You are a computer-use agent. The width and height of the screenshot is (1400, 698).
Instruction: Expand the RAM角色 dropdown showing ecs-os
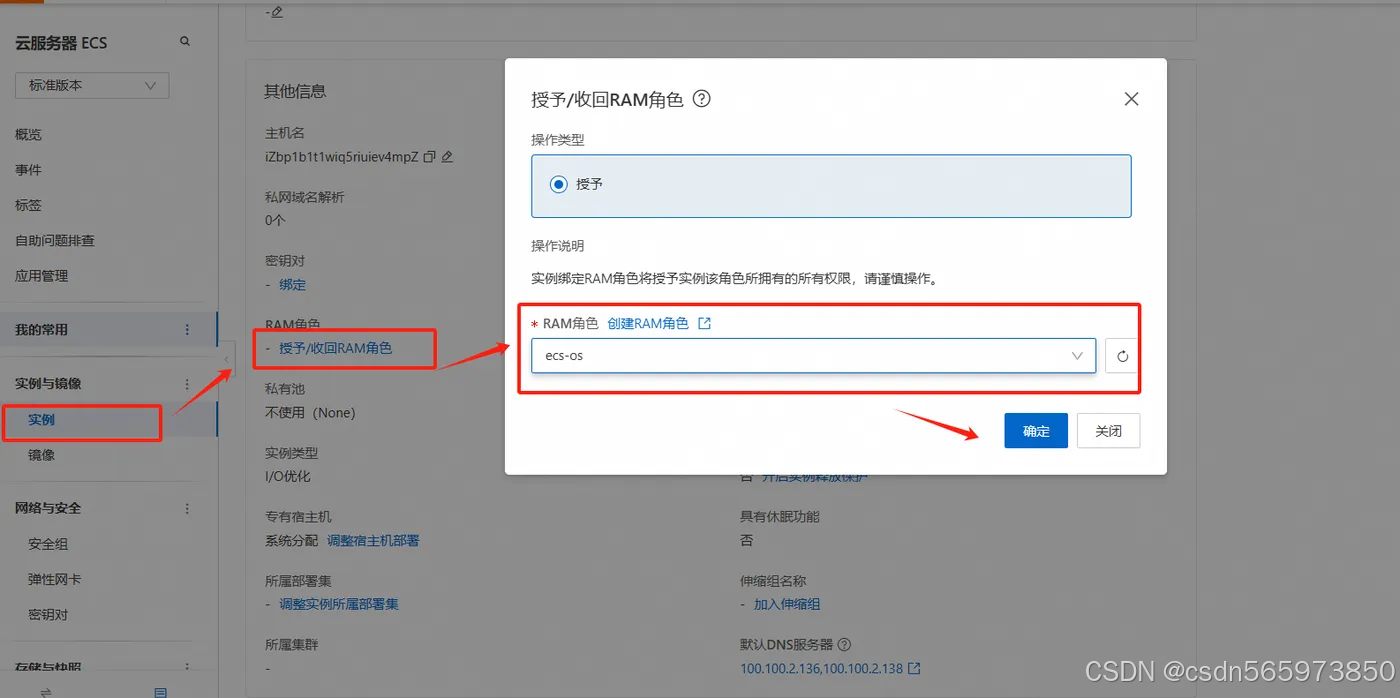pos(1077,356)
